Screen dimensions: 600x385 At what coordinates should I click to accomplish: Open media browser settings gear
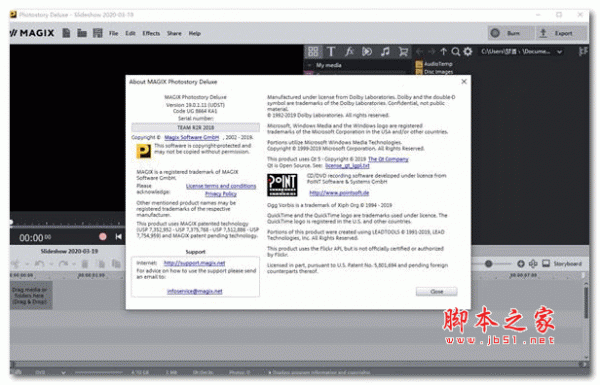pyautogui.click(x=468, y=51)
